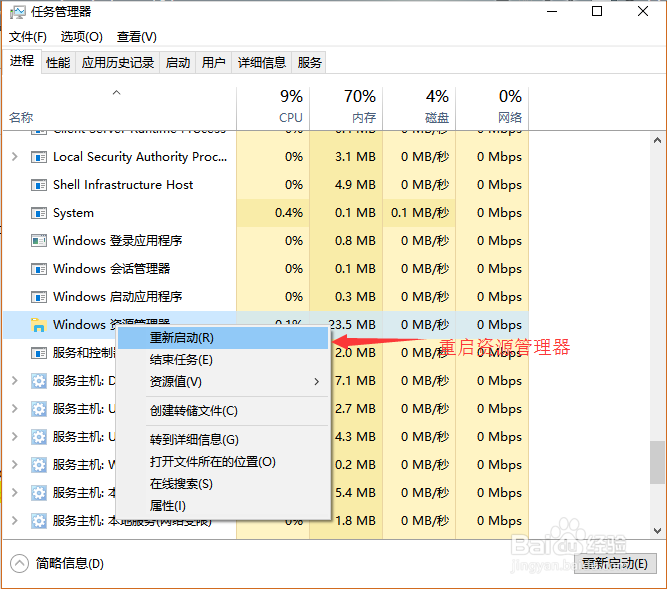Screen dimensions: 667x589
Task: Click the System process icon
Action: click(x=39, y=213)
